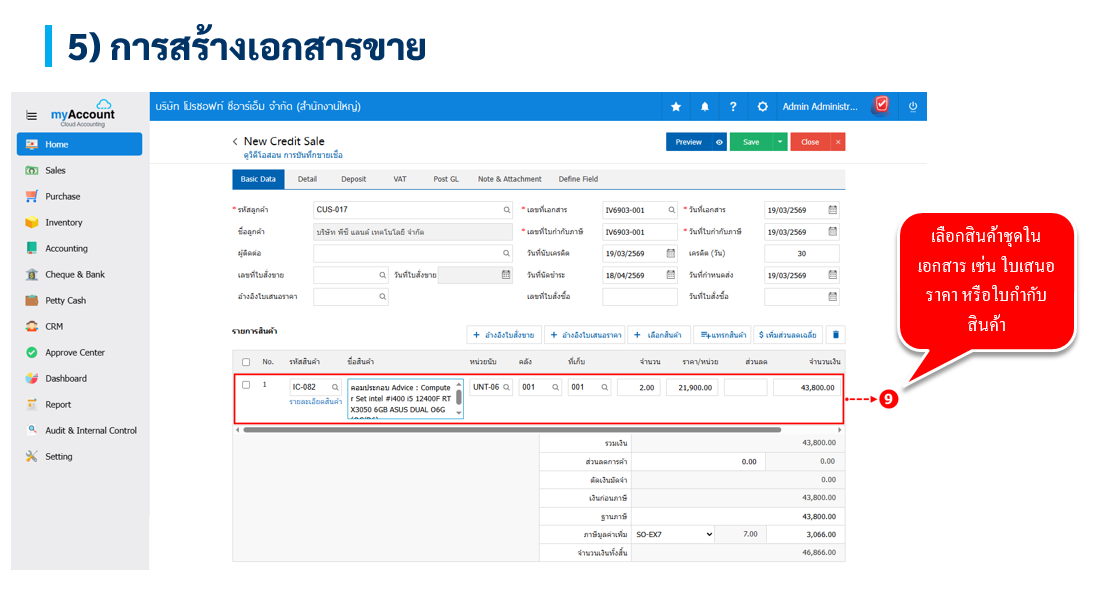Search customer code CUS-017 magnifier icon
1099x616 pixels.
[x=507, y=211]
